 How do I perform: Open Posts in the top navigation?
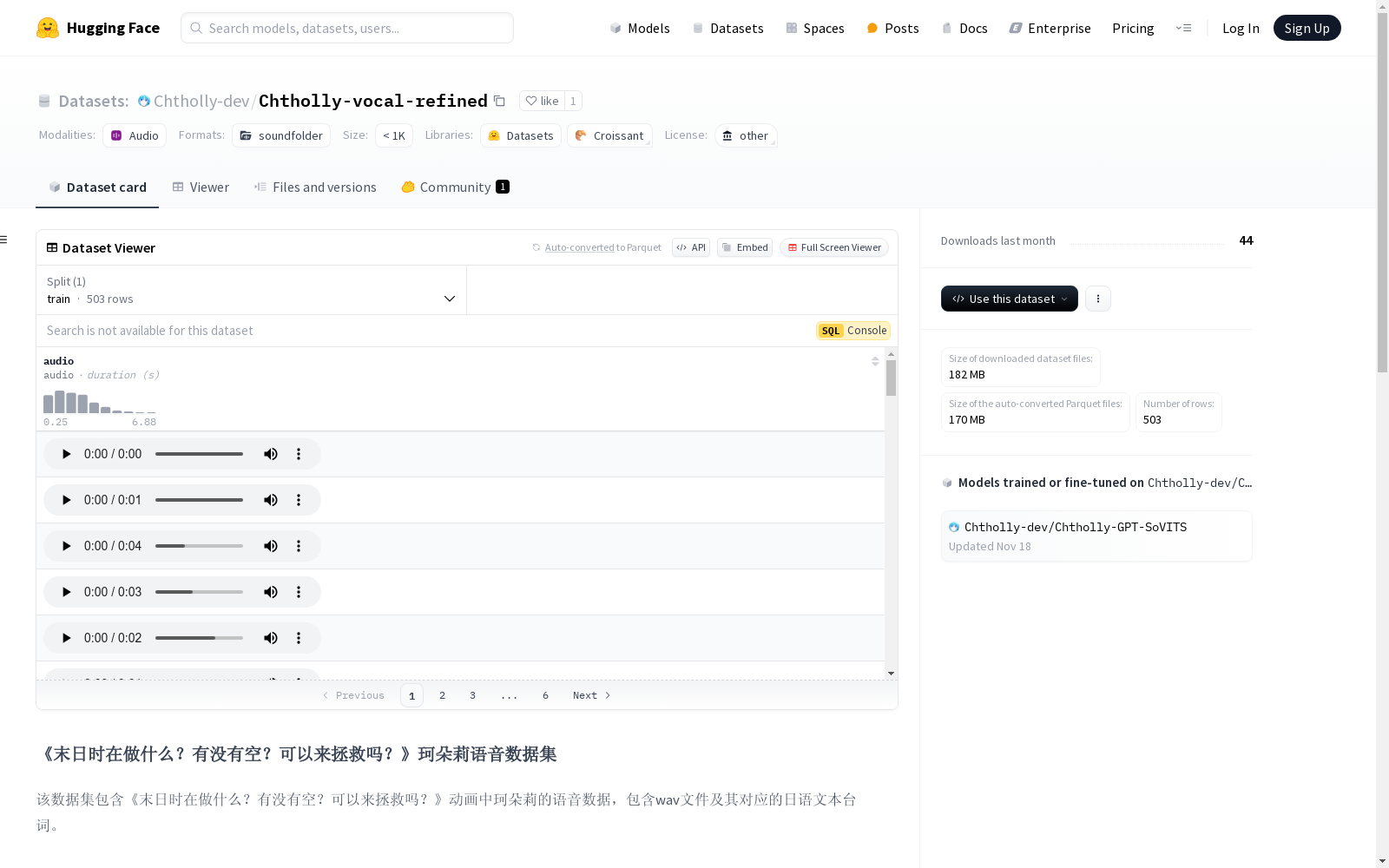(892, 28)
